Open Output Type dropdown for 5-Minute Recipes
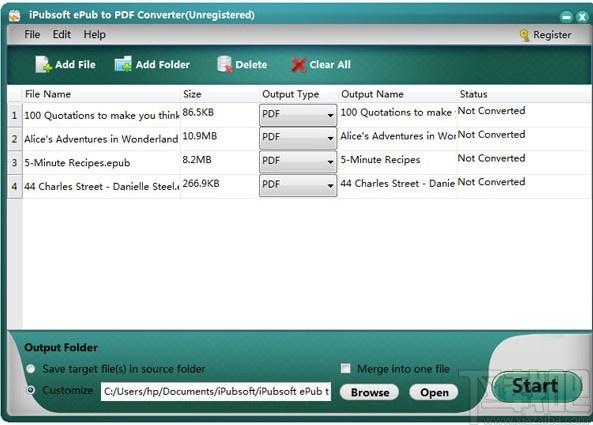 298,162
